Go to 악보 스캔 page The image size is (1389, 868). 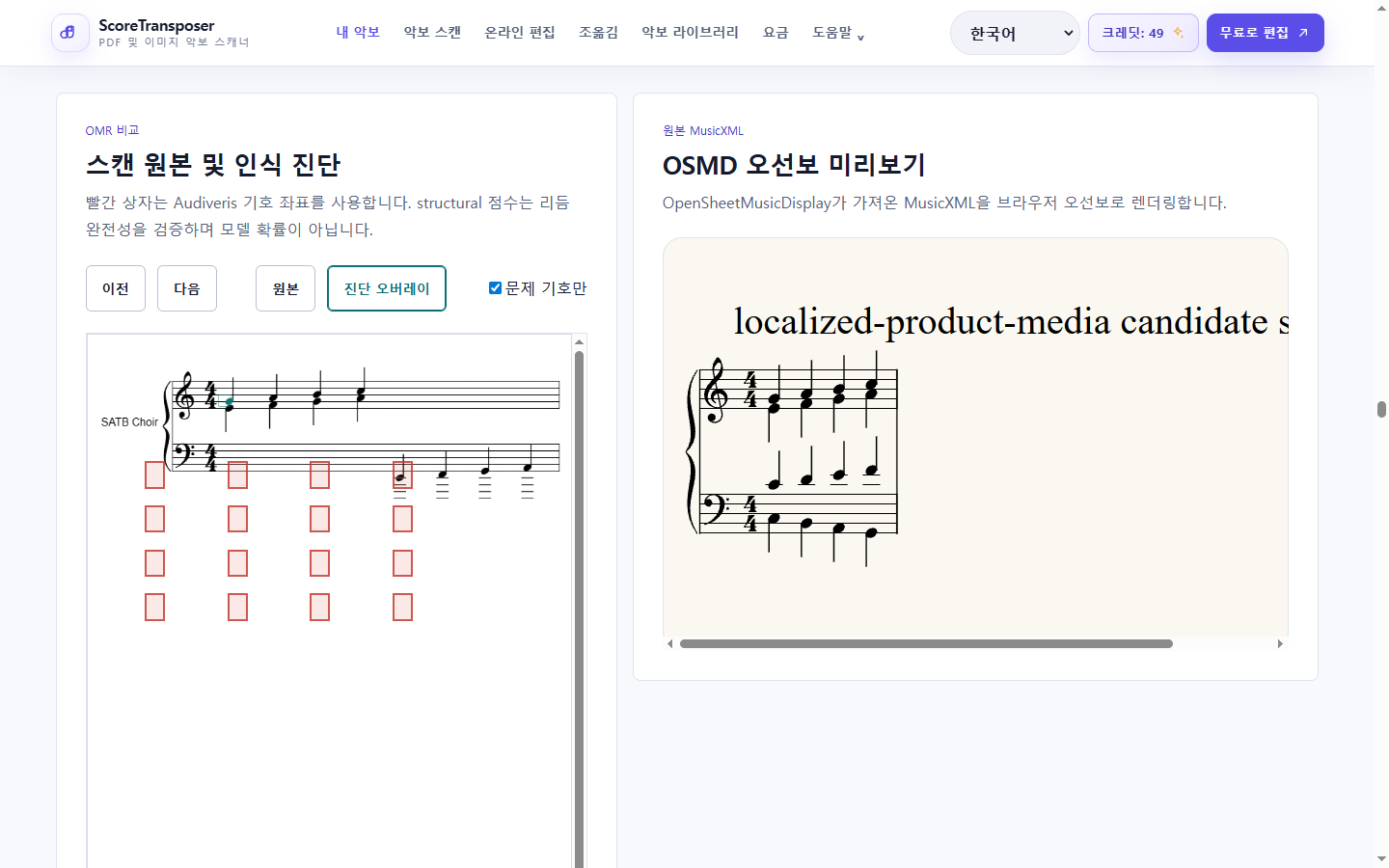(432, 32)
